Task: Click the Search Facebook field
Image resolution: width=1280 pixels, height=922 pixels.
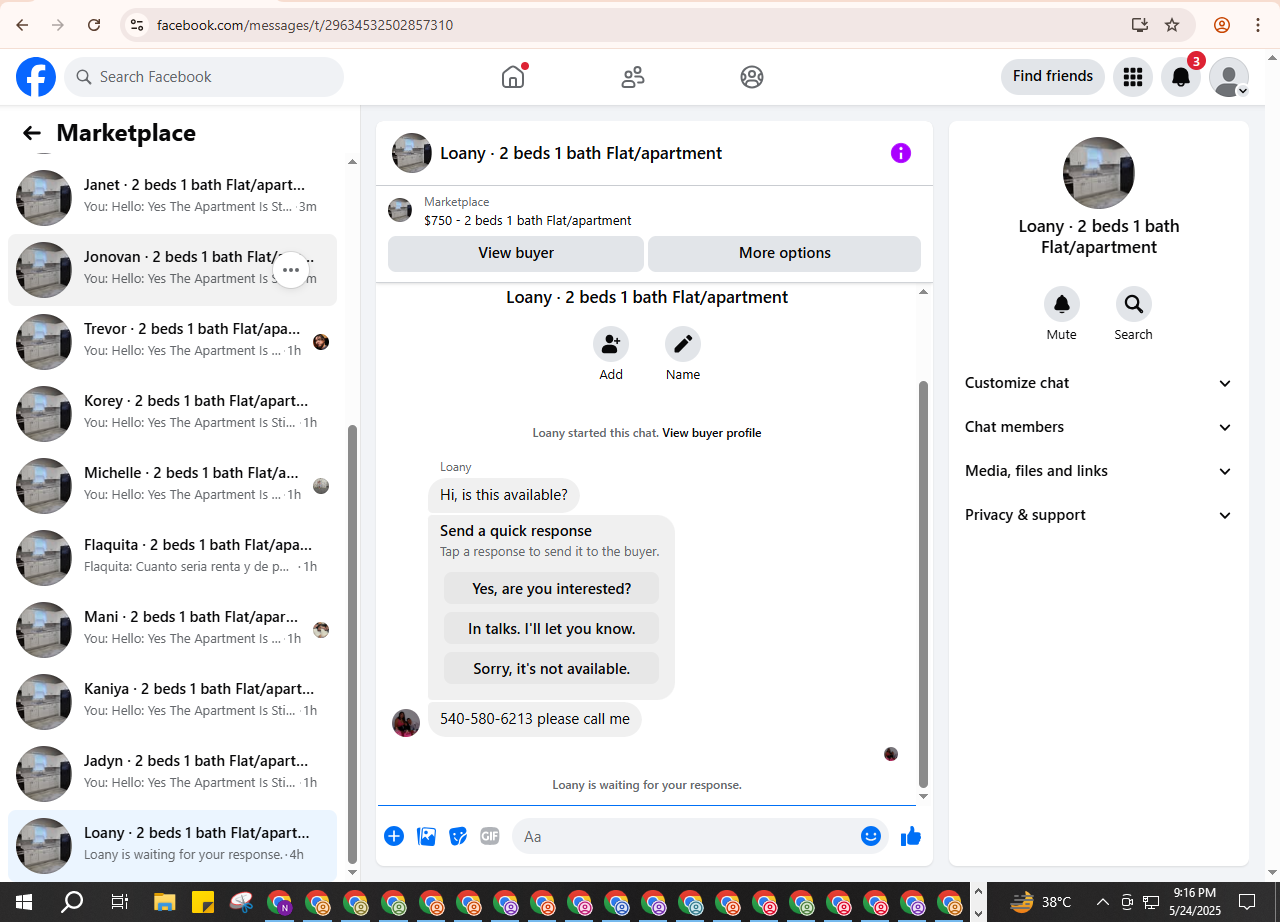Action: (x=204, y=77)
